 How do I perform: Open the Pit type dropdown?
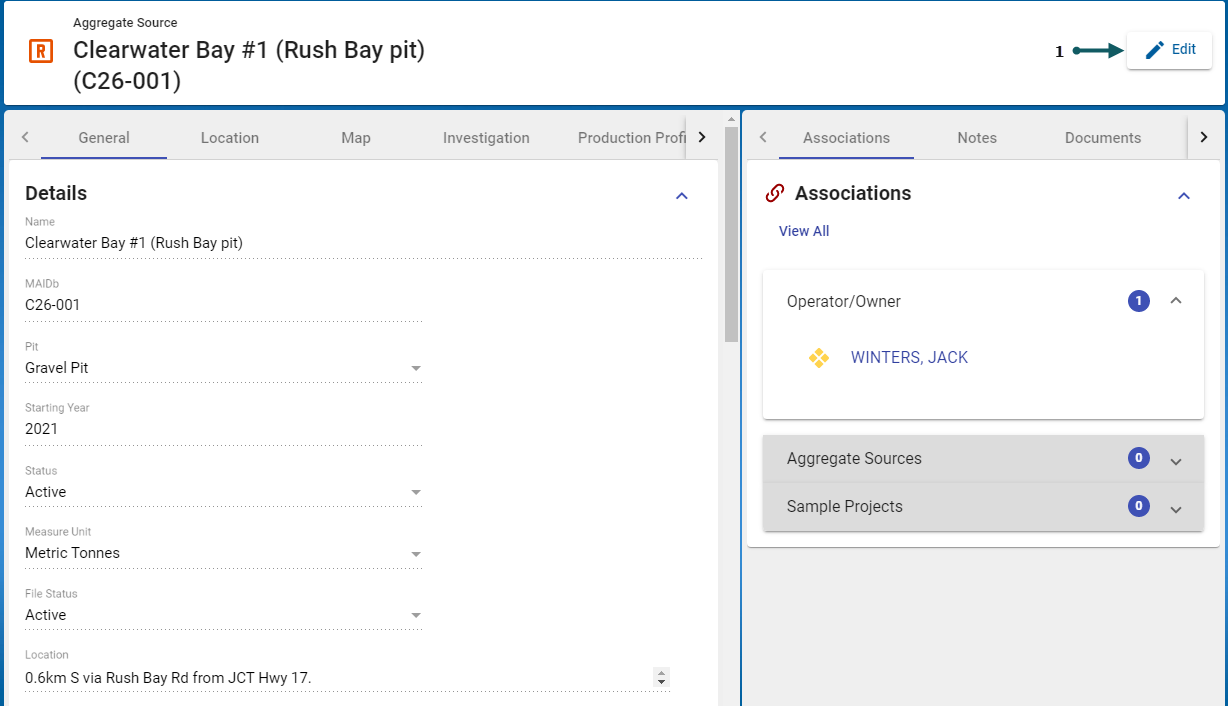(416, 369)
